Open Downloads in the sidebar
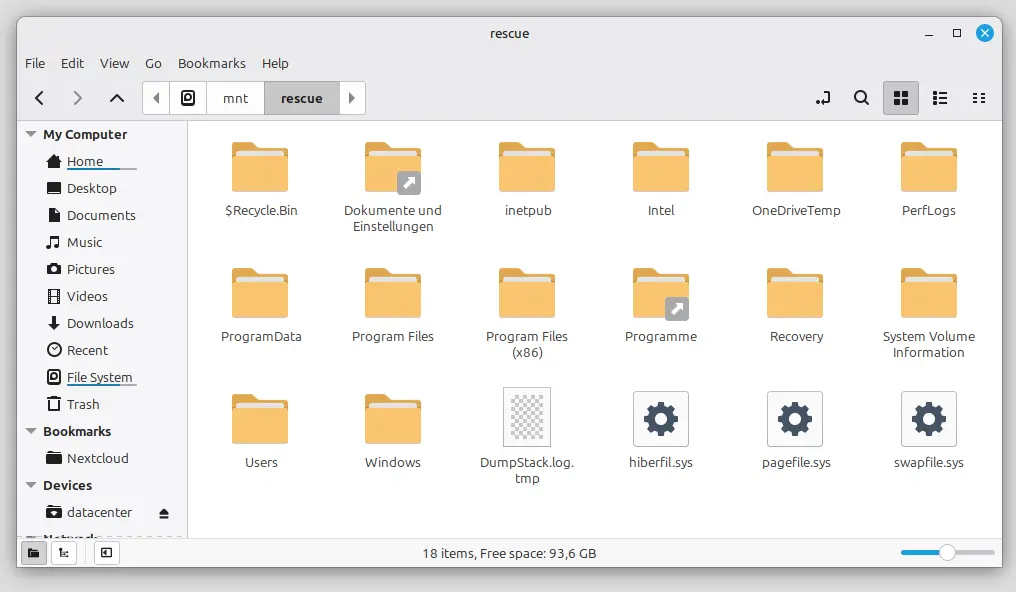This screenshot has height=592, width=1016. click(99, 323)
